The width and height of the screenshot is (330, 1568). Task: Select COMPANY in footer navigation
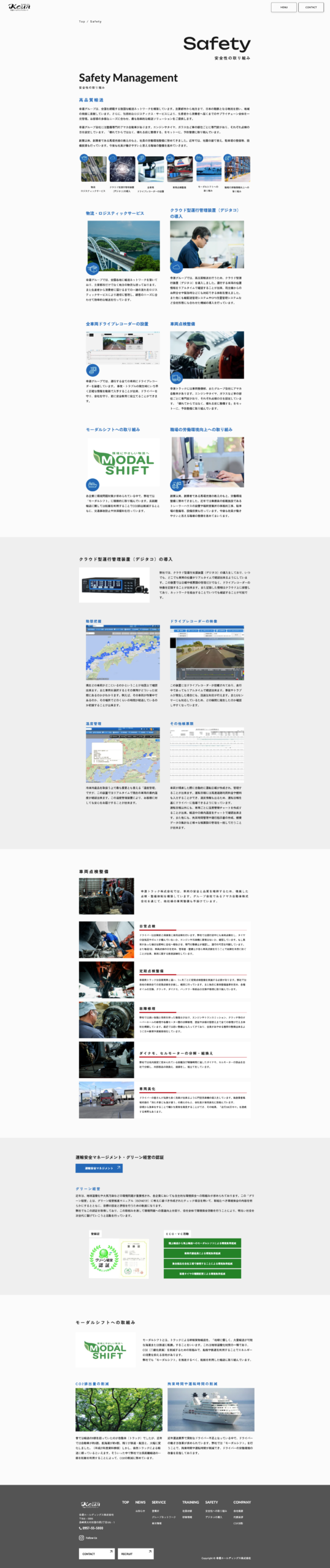coord(242,1502)
